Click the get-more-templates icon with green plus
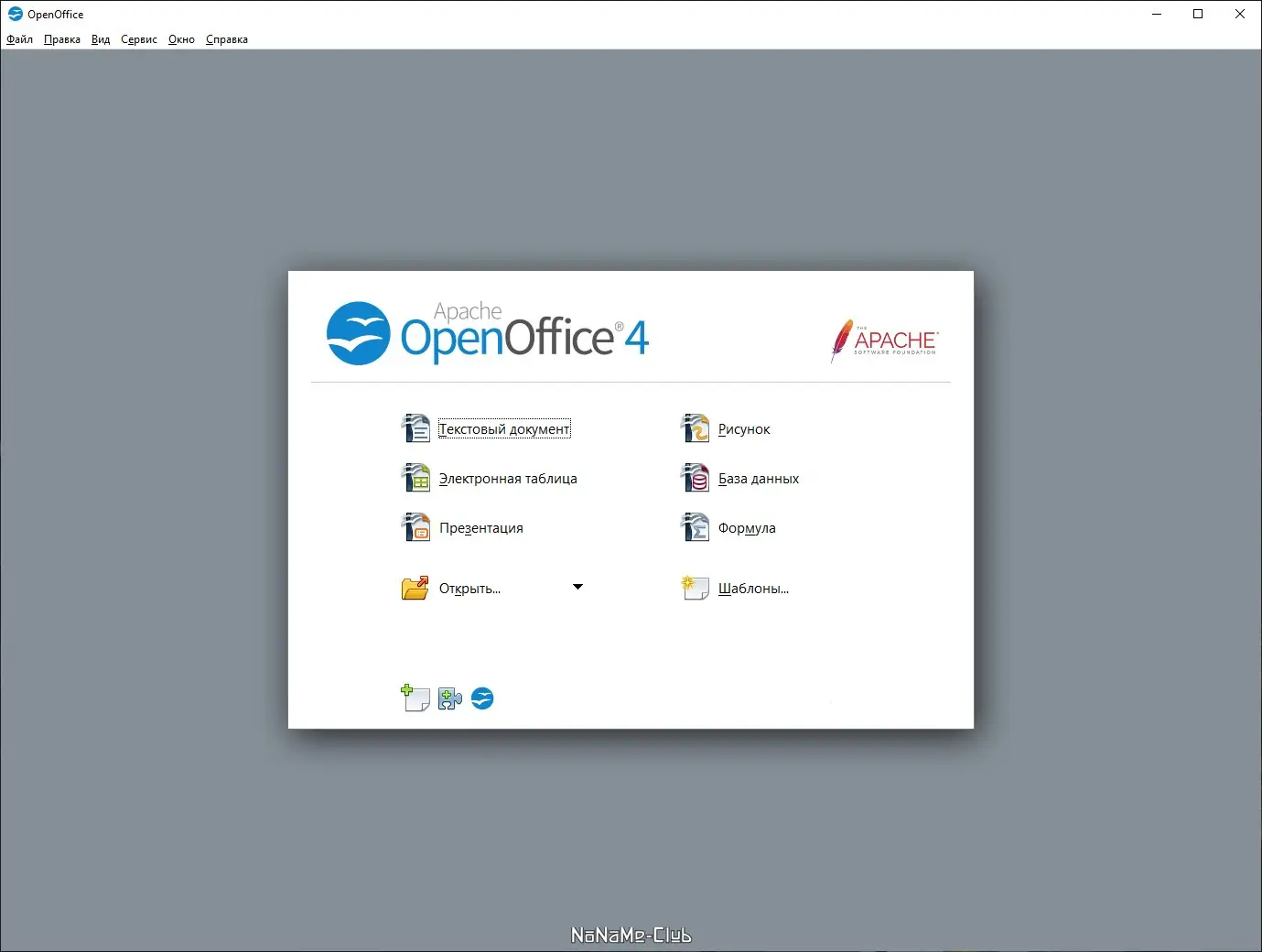 coord(415,698)
